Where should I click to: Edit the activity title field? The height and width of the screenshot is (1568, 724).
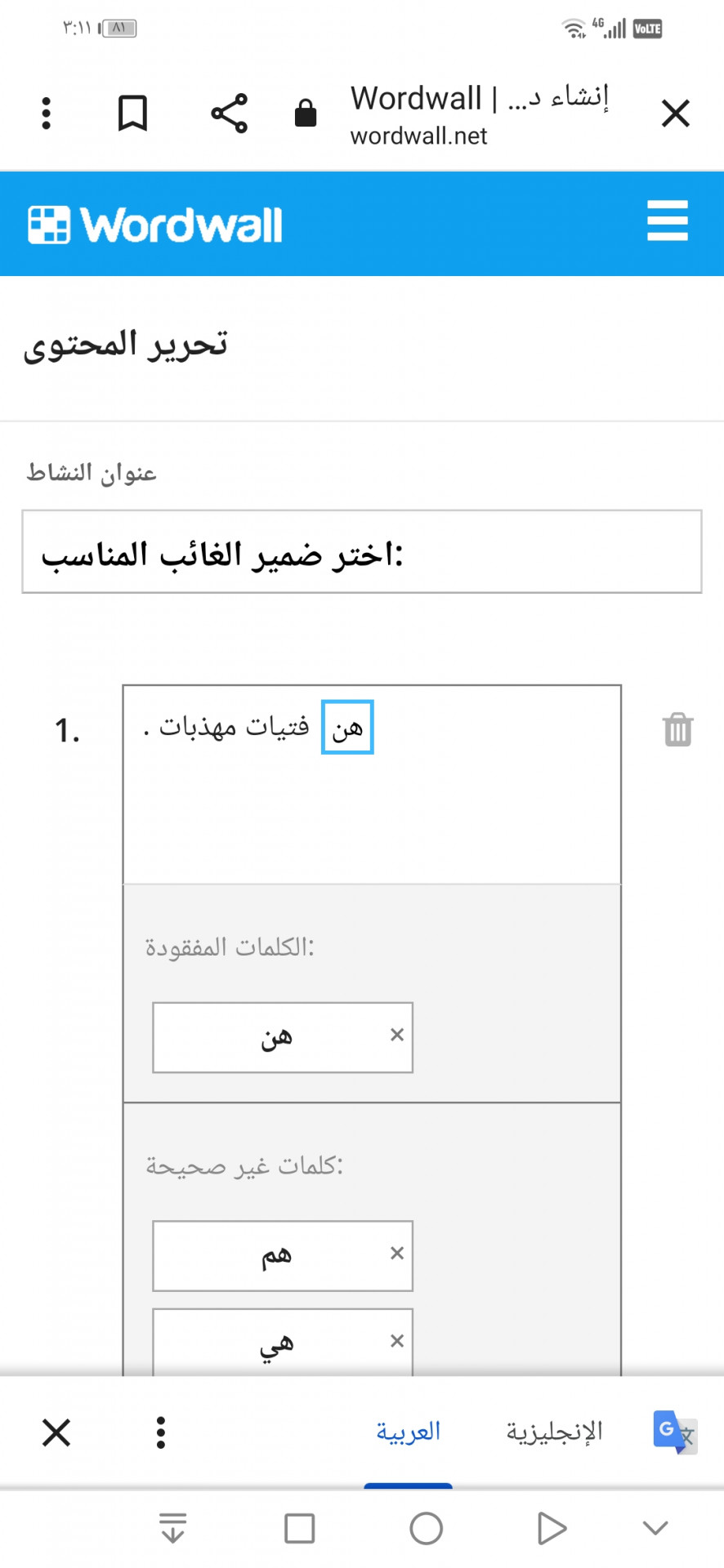[x=362, y=552]
